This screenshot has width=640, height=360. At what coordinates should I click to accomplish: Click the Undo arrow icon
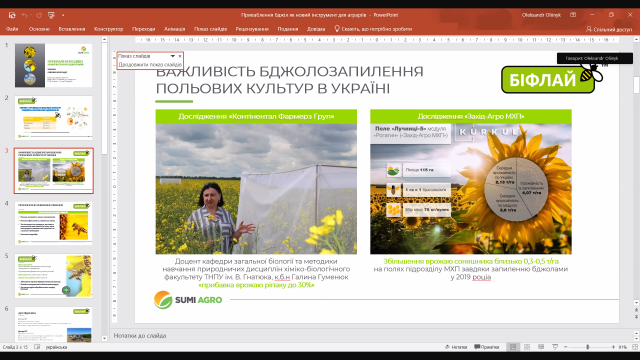pyautogui.click(x=25, y=15)
